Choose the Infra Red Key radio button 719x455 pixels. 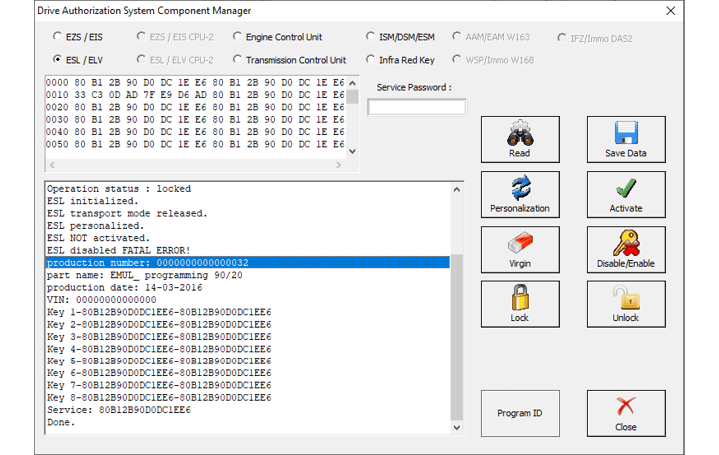[x=372, y=60]
